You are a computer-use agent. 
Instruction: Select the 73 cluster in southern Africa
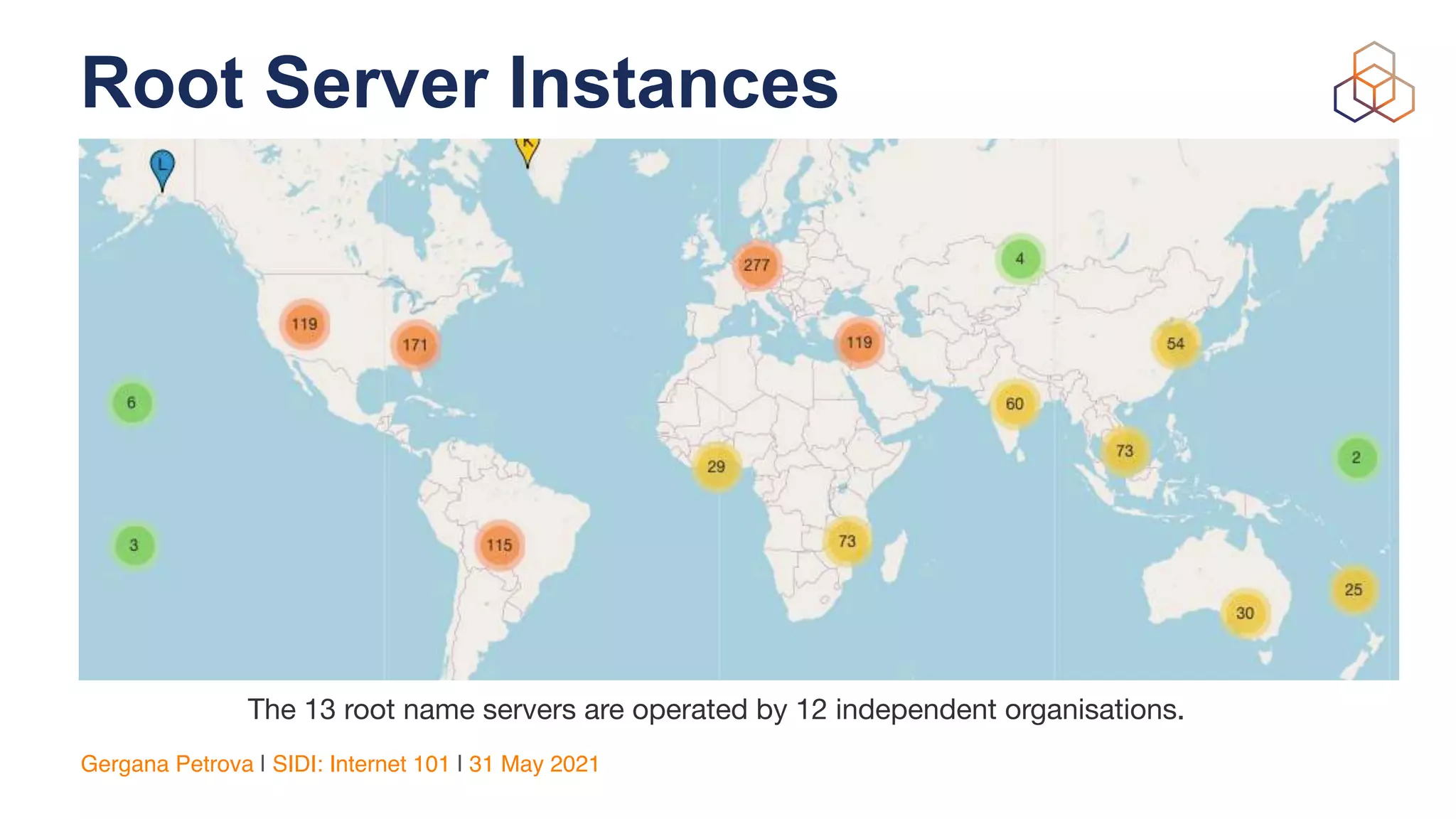point(847,542)
